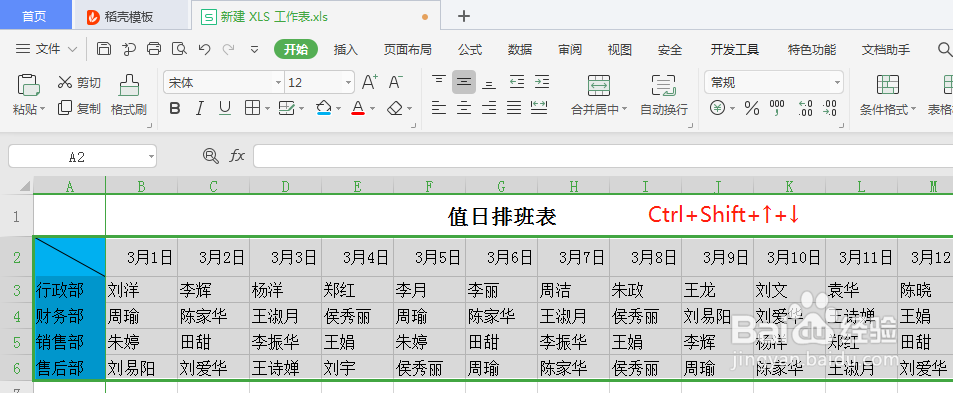Click the zoom lookup icon beside fx
Image resolution: width=953 pixels, height=393 pixels.
(210, 156)
